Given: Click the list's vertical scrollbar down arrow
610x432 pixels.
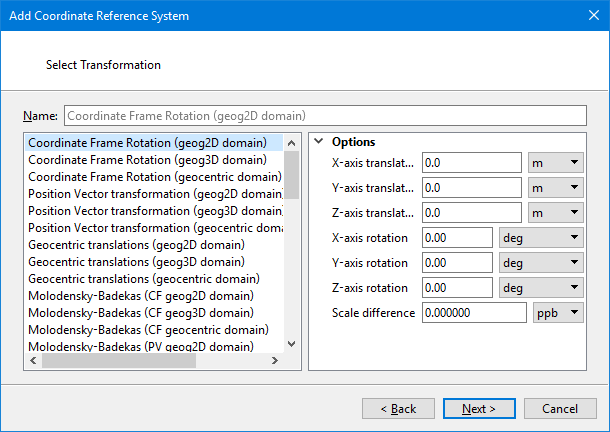Looking at the screenshot, I should (292, 344).
